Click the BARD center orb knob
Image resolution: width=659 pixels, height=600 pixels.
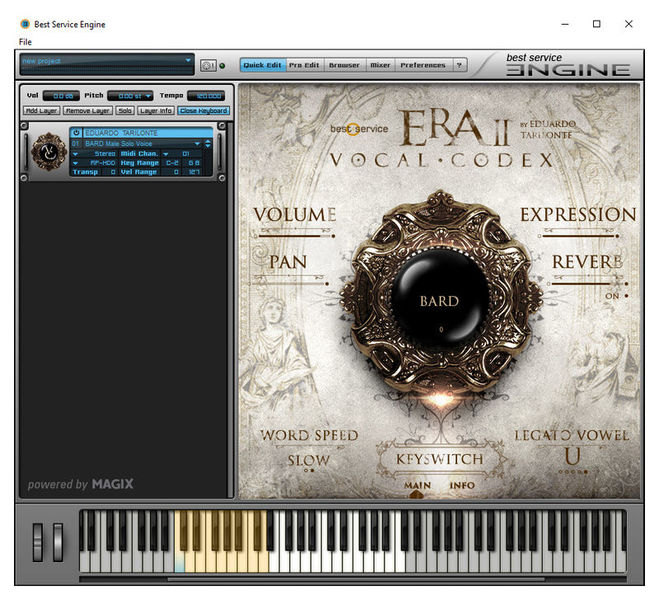tap(440, 299)
